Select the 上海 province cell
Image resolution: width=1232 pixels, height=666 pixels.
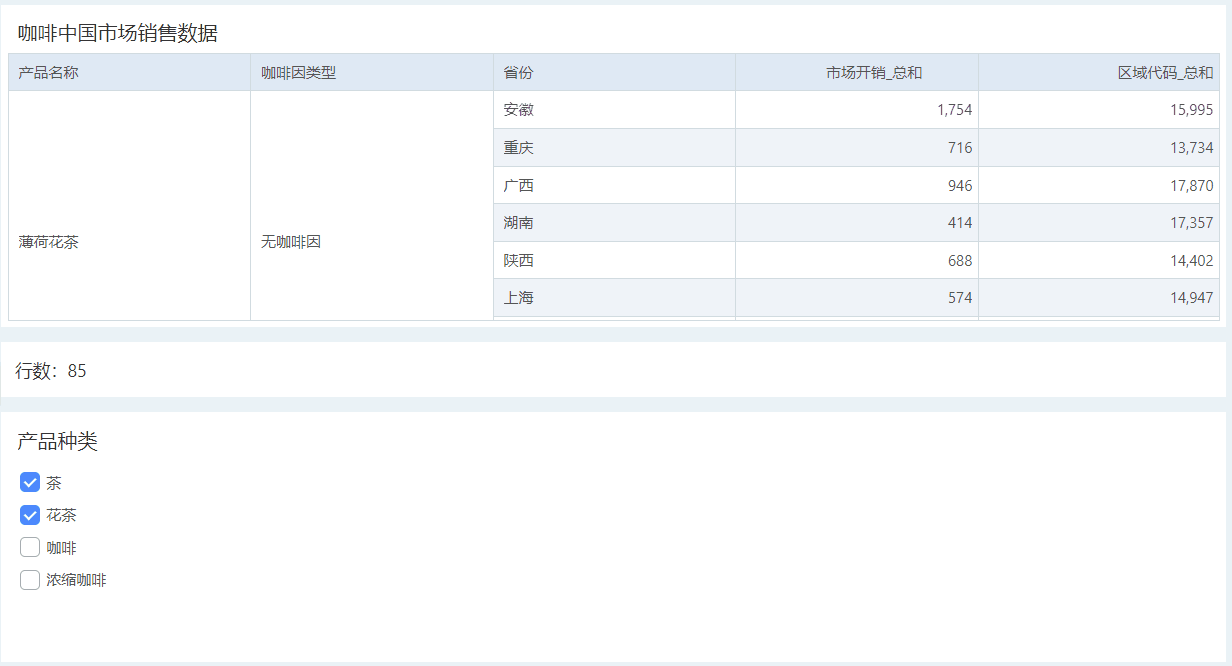point(614,298)
